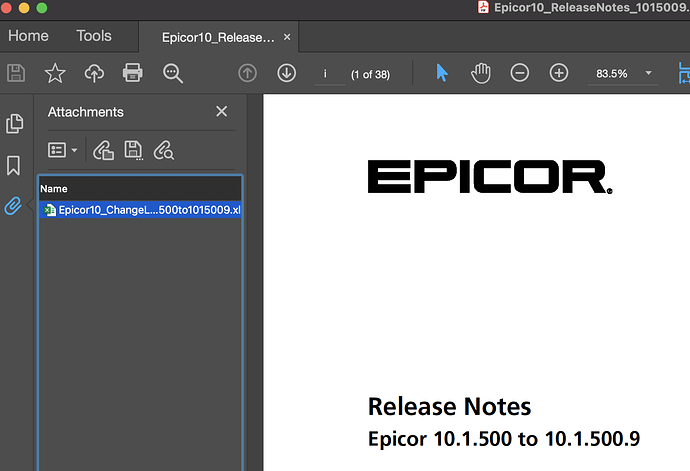Open attachment in native application

(103, 150)
